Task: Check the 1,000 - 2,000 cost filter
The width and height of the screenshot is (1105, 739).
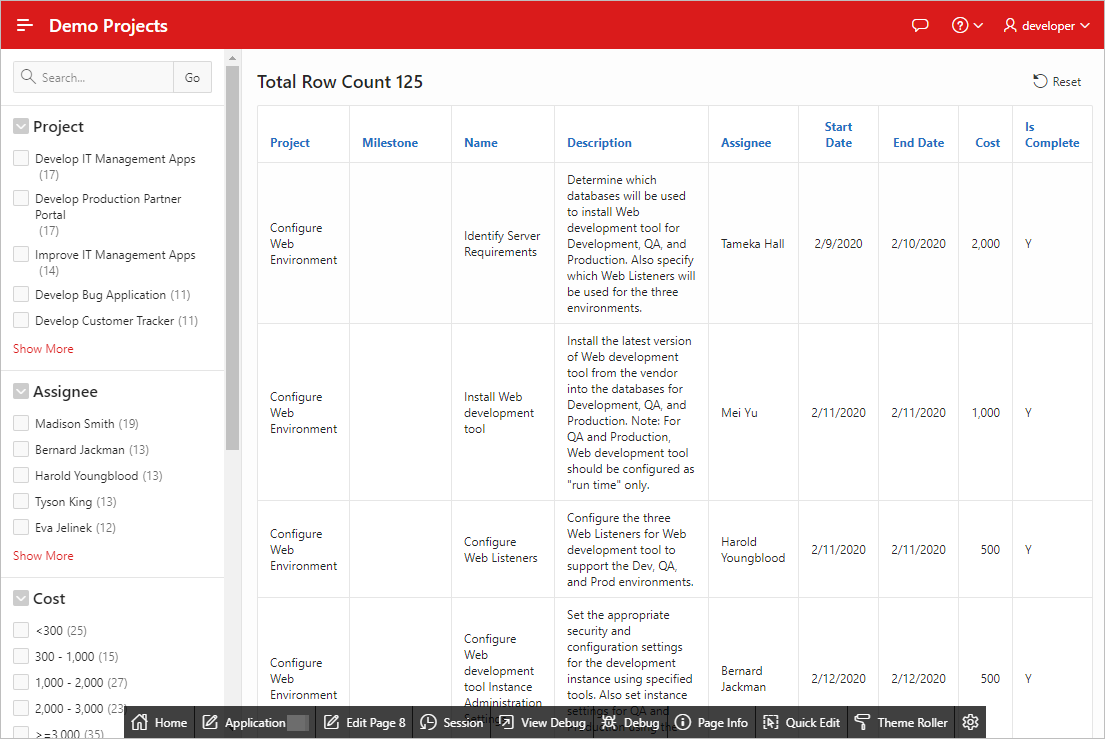Action: point(21,683)
